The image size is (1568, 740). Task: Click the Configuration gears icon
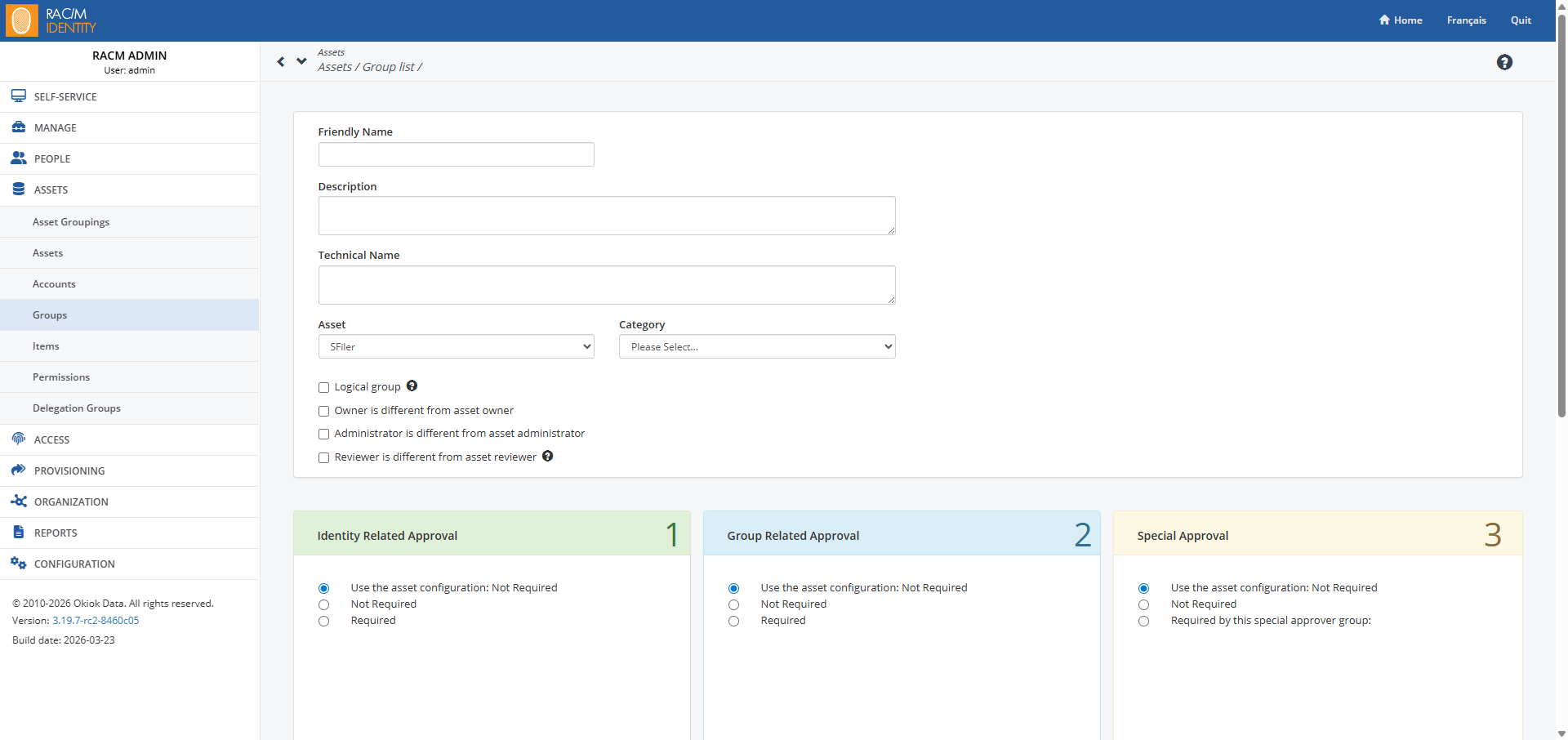pos(18,564)
